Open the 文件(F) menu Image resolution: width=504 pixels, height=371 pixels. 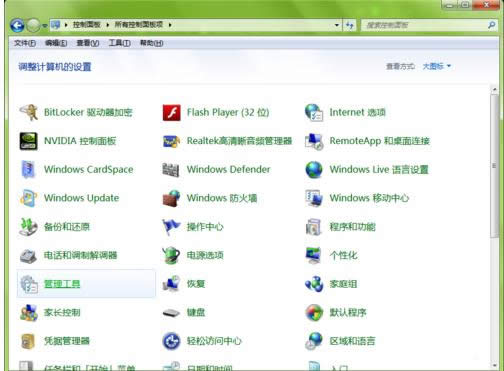[x=25, y=43]
